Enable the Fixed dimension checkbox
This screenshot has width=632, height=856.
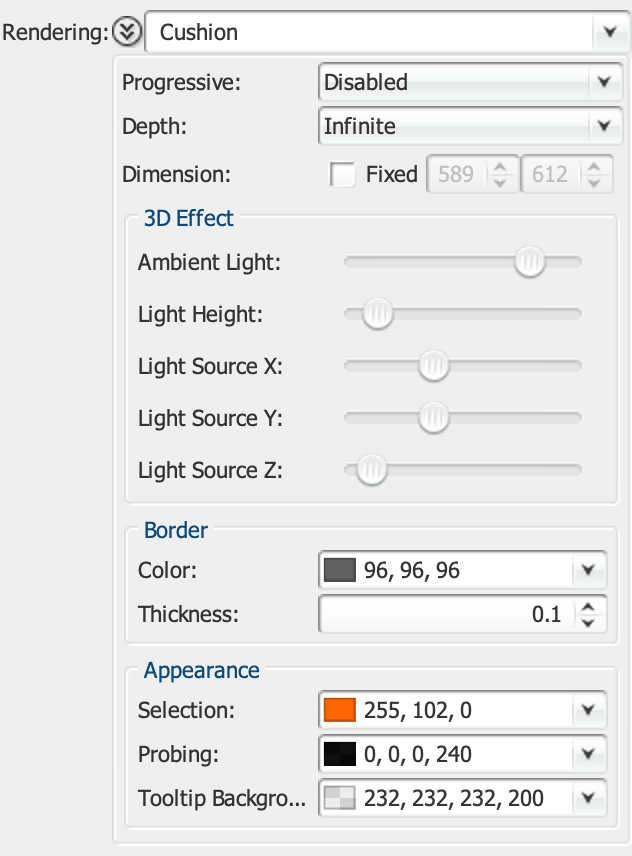(343, 175)
